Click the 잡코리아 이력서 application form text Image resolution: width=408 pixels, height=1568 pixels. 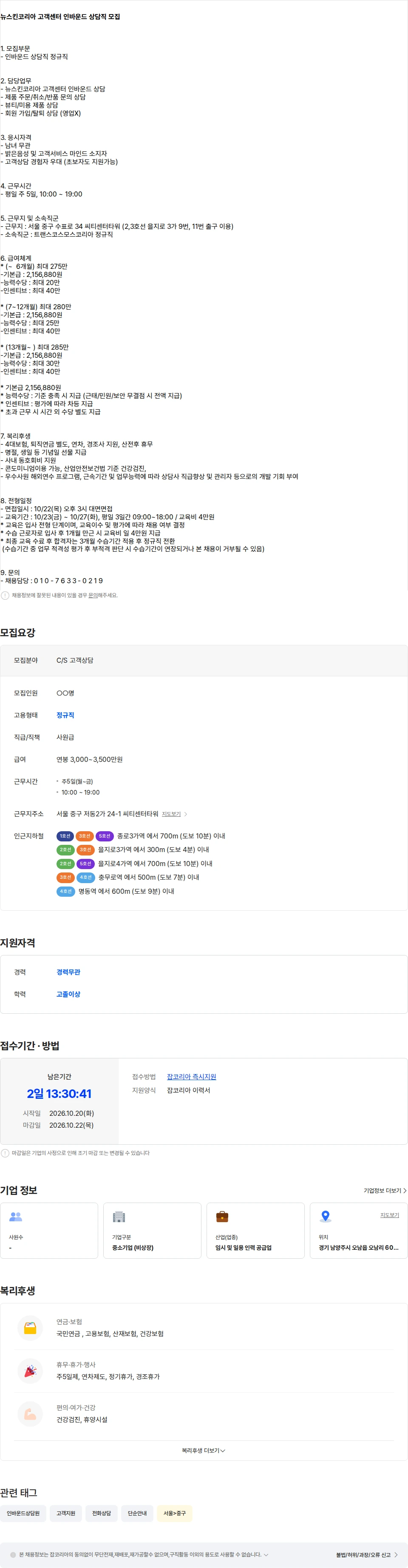tap(189, 1090)
